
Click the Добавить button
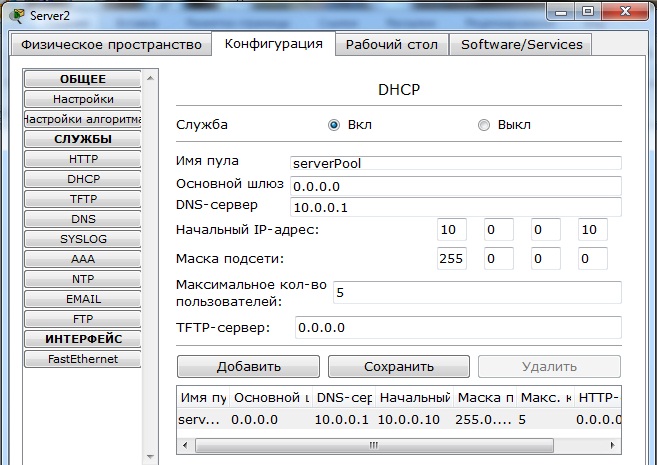click(x=248, y=367)
